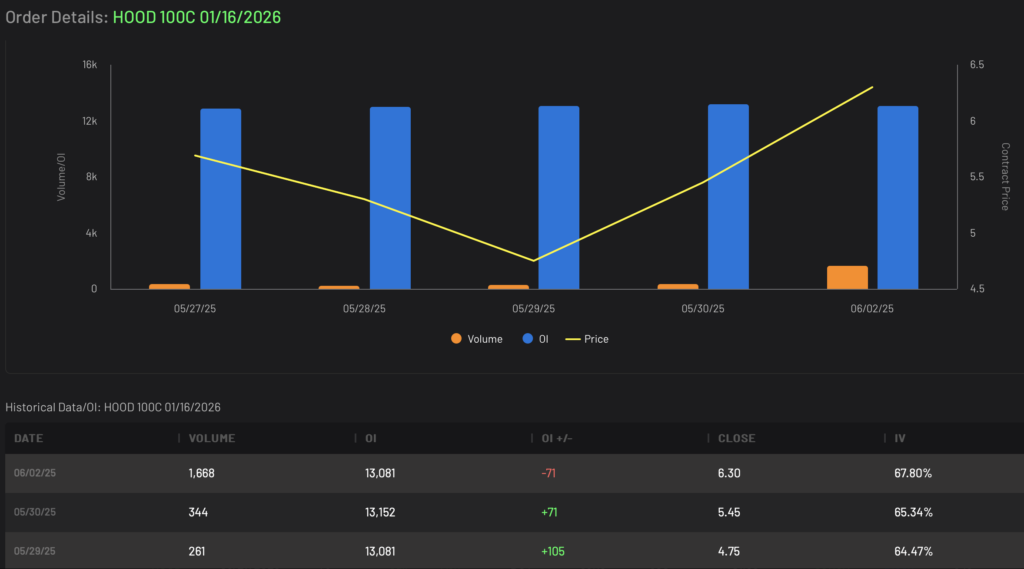
Task: Select the 05/29/25 date cell in table
Action: pos(35,551)
